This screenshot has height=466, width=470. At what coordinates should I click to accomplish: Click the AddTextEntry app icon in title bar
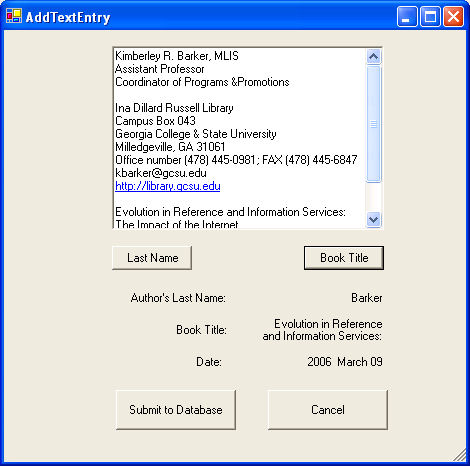[x=14, y=16]
